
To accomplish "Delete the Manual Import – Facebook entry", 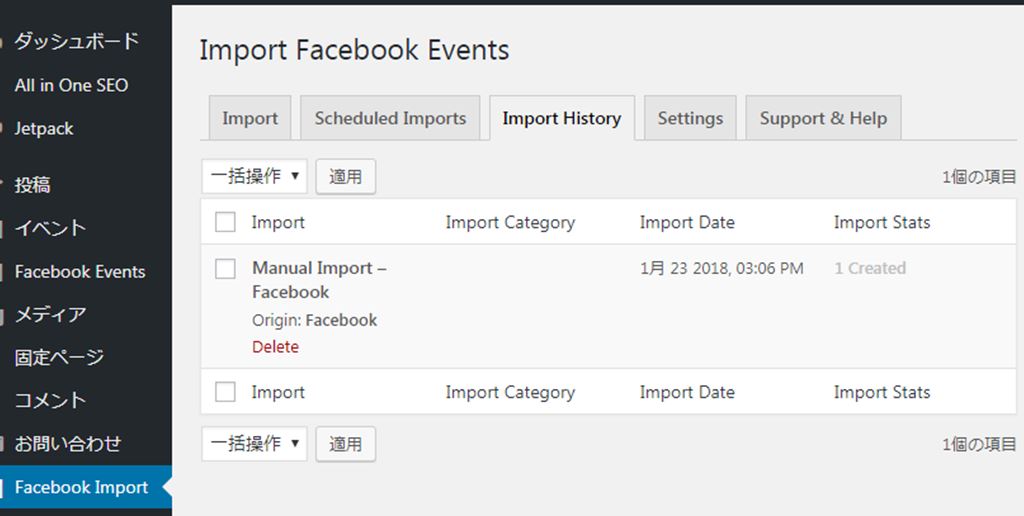I will click(x=275, y=347).
